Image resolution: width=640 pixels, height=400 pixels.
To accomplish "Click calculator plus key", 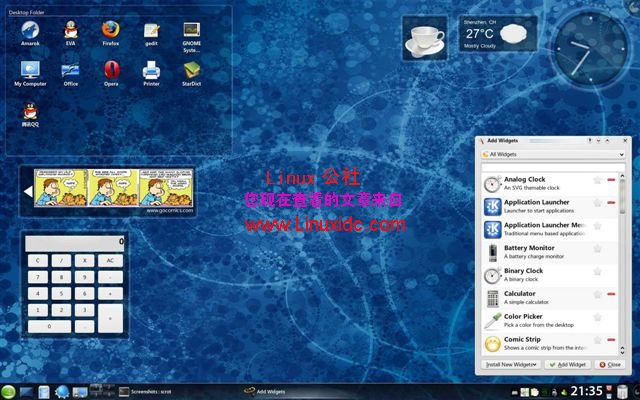I will coord(110,293).
